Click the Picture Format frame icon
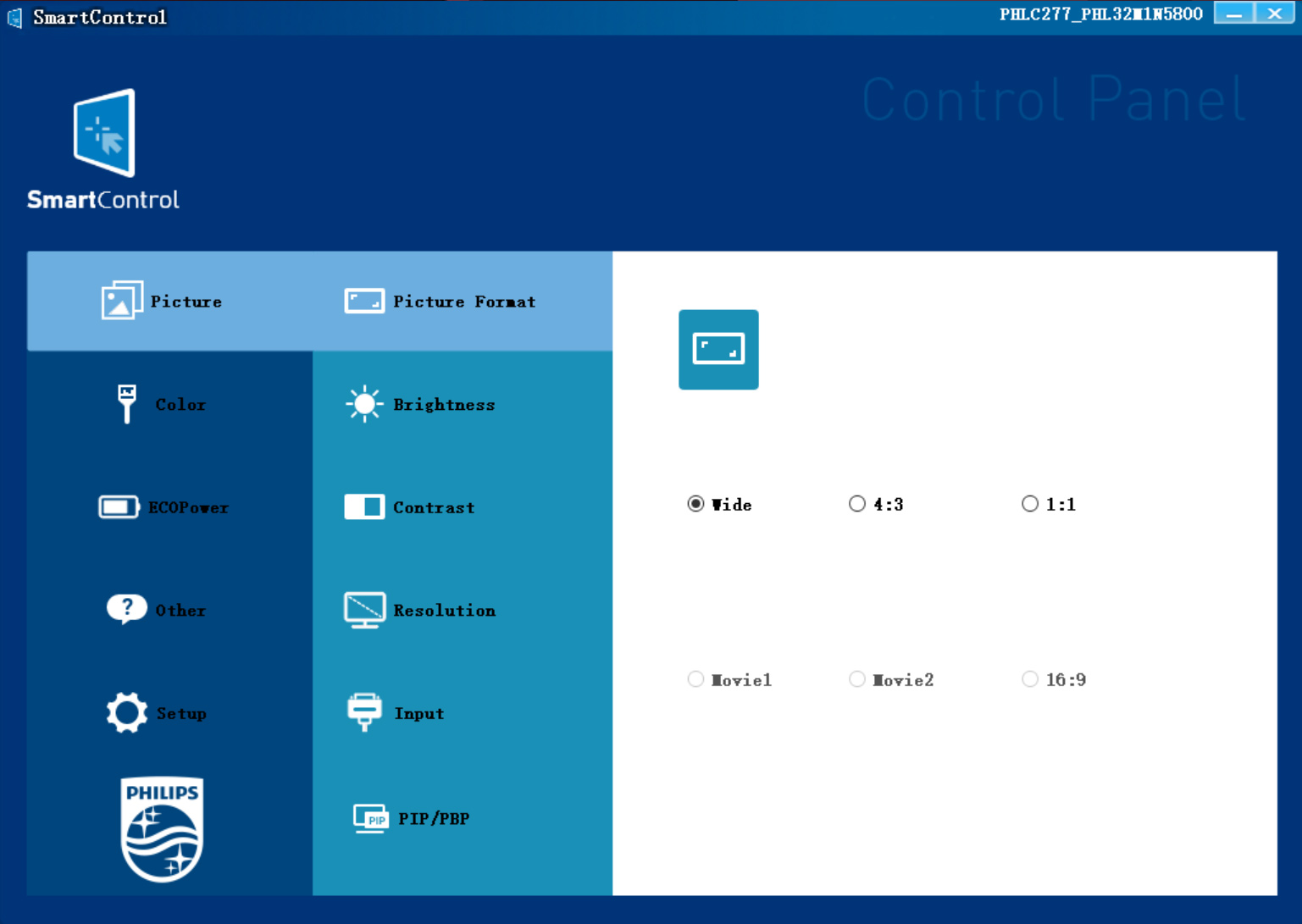Screen dimensions: 1302x924 coord(364,301)
